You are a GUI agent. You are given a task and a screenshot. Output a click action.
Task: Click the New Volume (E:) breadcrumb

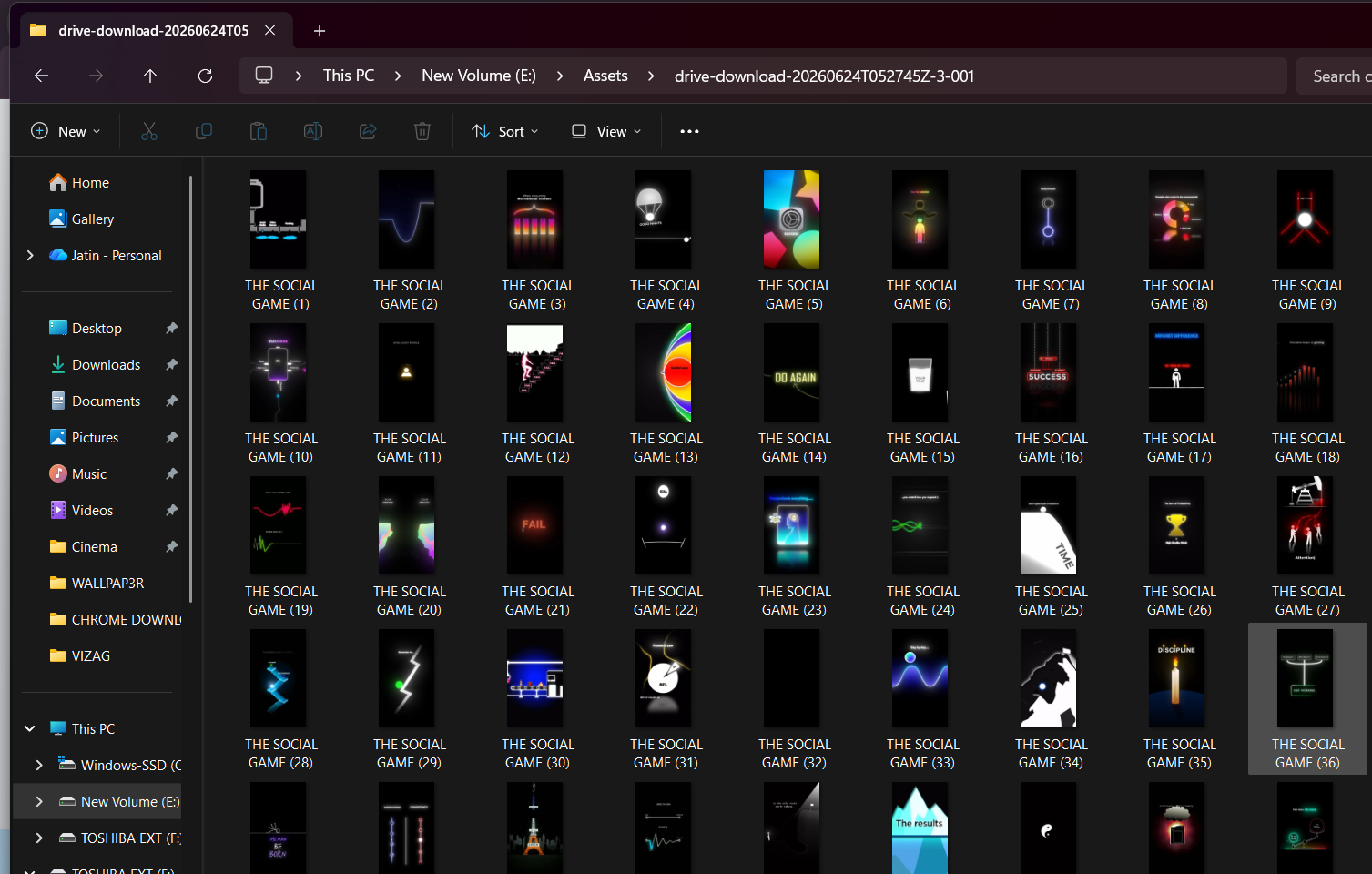click(479, 76)
